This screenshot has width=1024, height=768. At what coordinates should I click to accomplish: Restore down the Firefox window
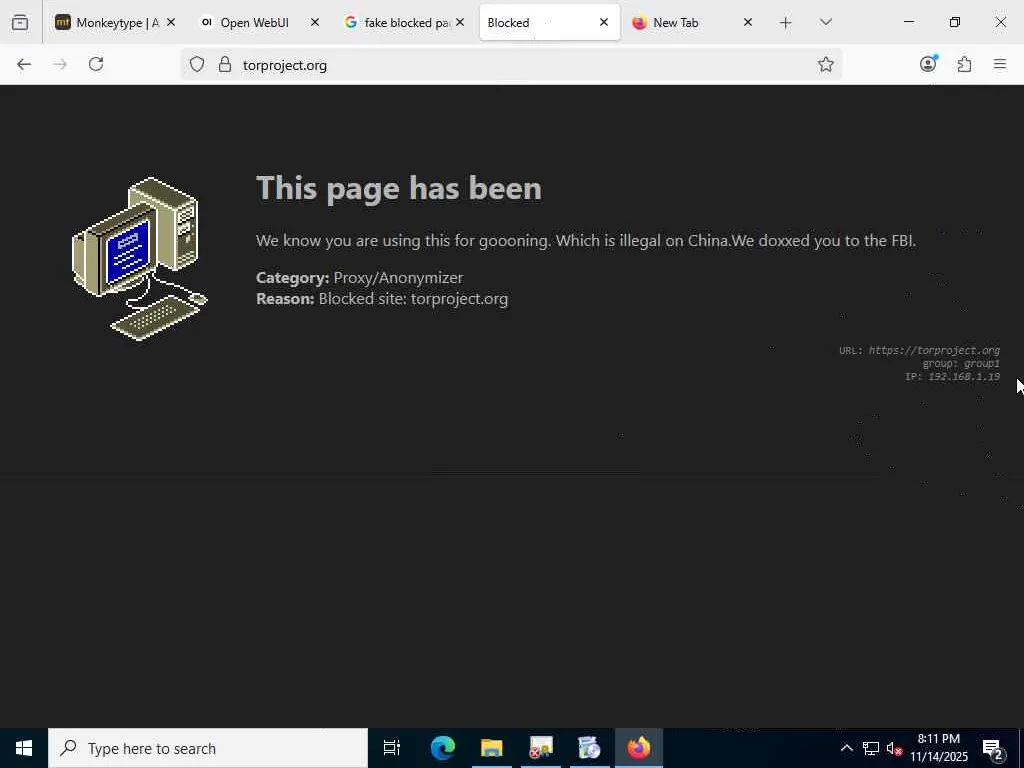tap(954, 22)
